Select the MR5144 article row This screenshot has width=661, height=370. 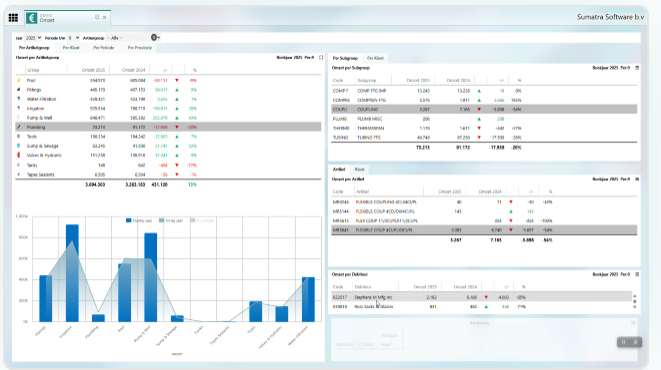pyautogui.click(x=484, y=212)
